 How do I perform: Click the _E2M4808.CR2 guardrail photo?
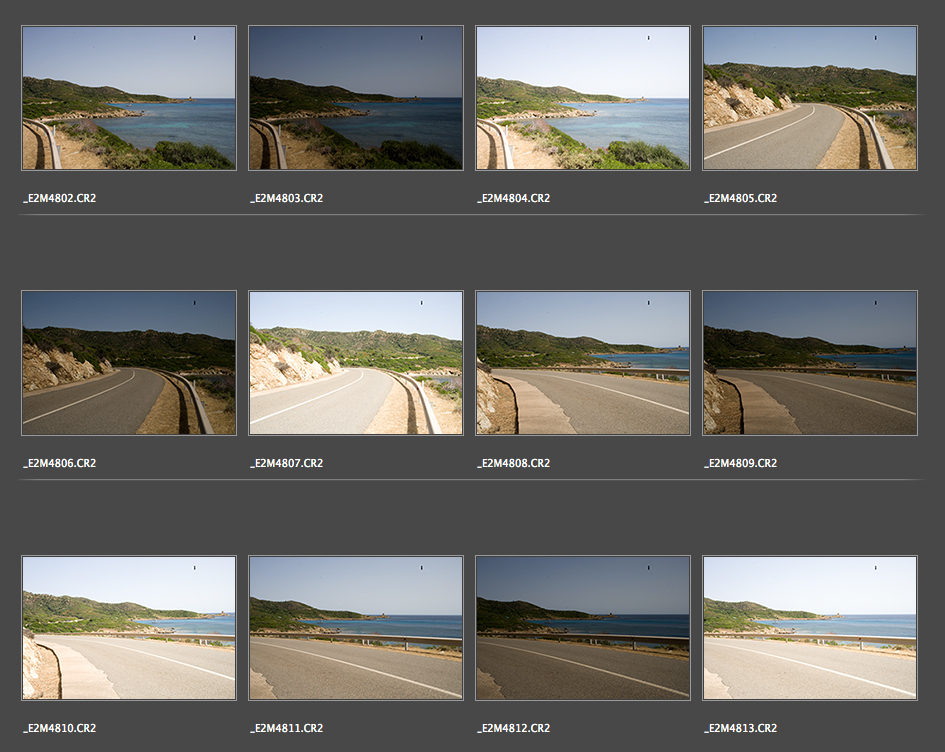[583, 362]
